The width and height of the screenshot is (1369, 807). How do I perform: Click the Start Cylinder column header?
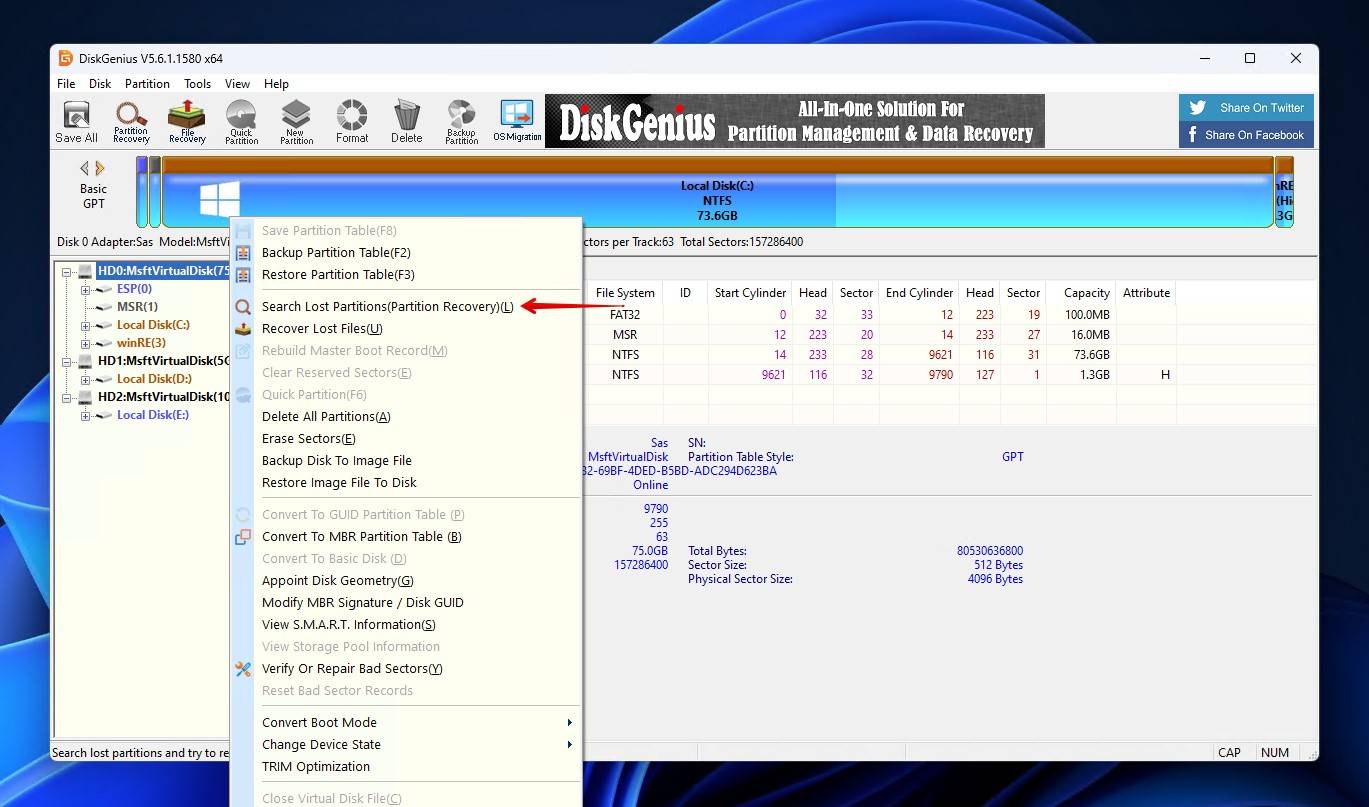(x=750, y=293)
